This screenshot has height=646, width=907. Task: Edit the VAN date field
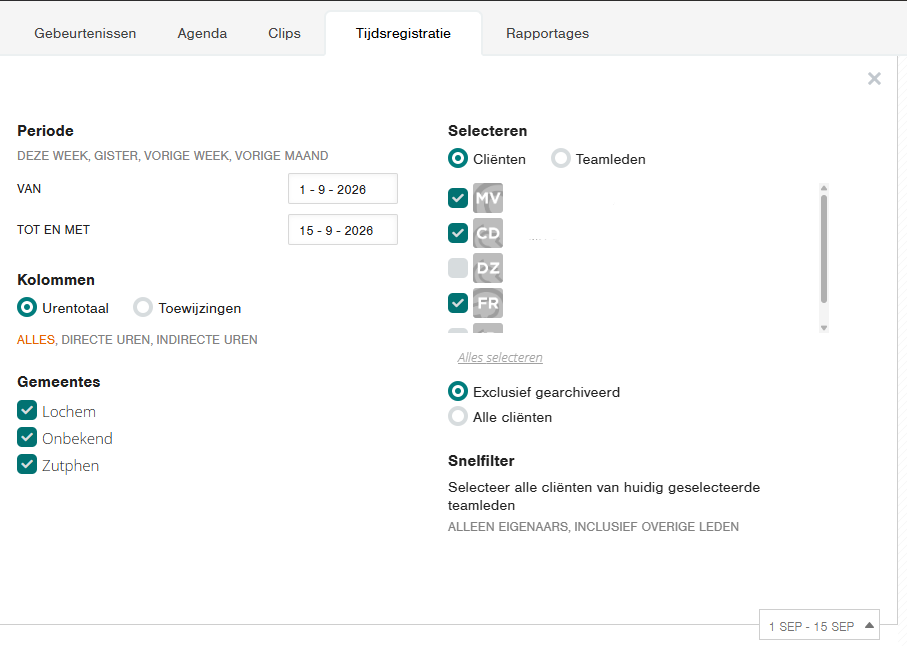(342, 189)
